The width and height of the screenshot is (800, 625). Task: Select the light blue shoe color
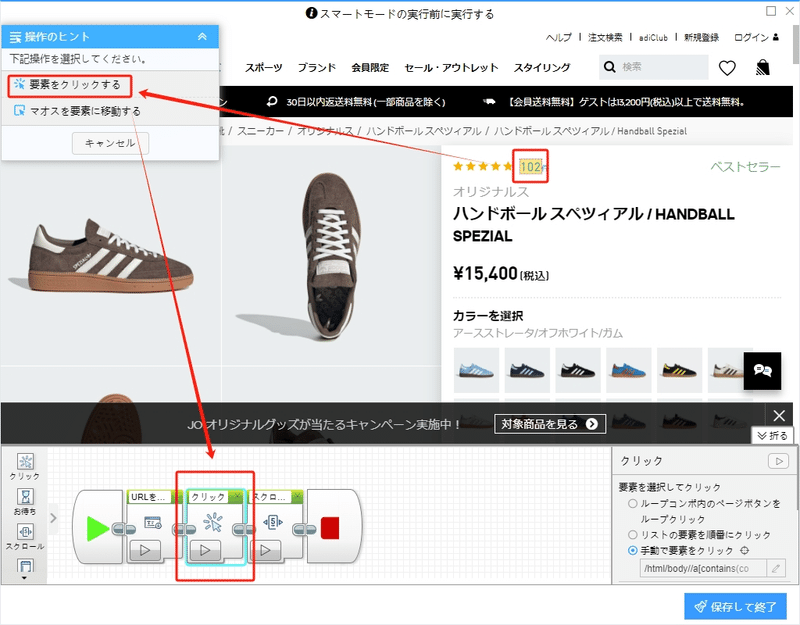click(476, 370)
